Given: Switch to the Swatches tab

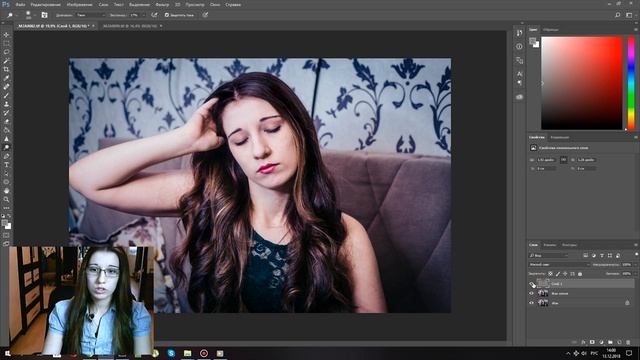Looking at the screenshot, I should [x=551, y=29].
